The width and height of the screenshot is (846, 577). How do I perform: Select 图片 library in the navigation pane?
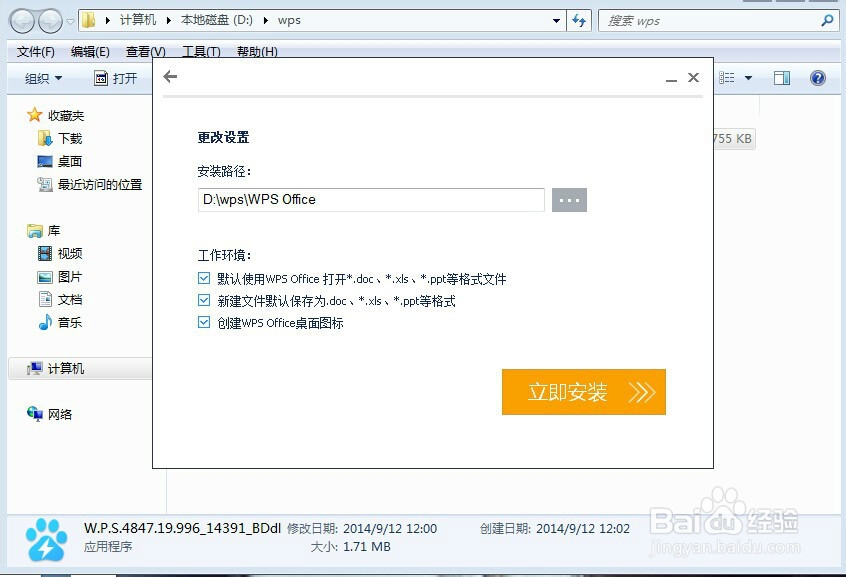tap(70, 277)
